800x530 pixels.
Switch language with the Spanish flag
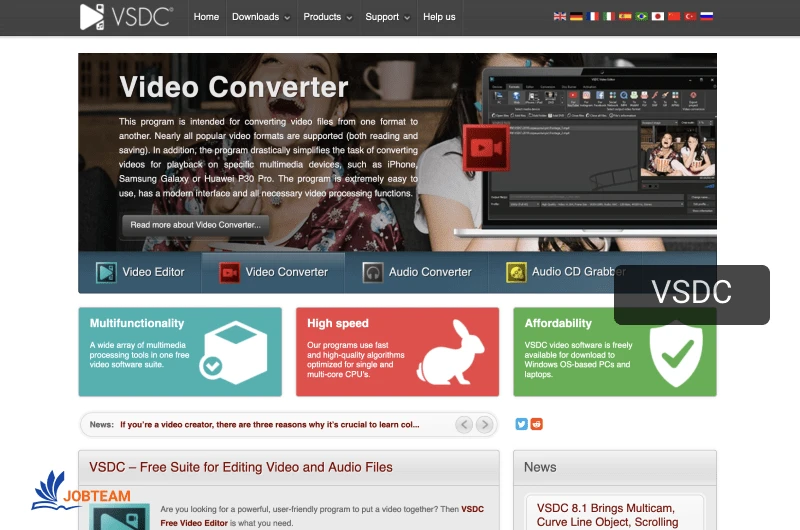pyautogui.click(x=625, y=16)
